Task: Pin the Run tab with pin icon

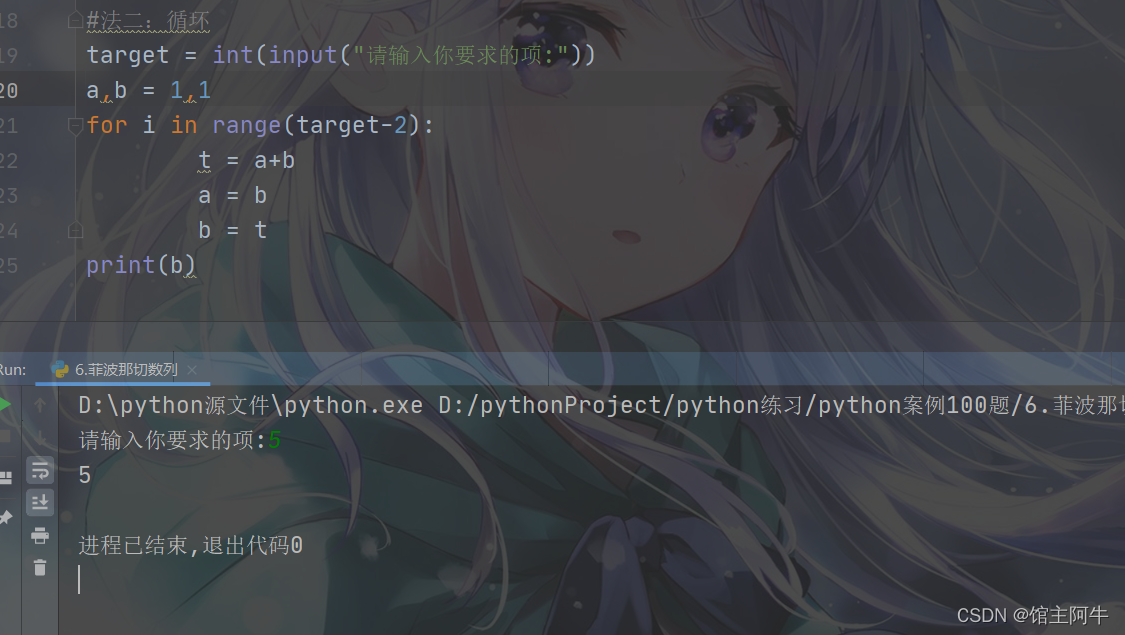Action: (x=6, y=517)
